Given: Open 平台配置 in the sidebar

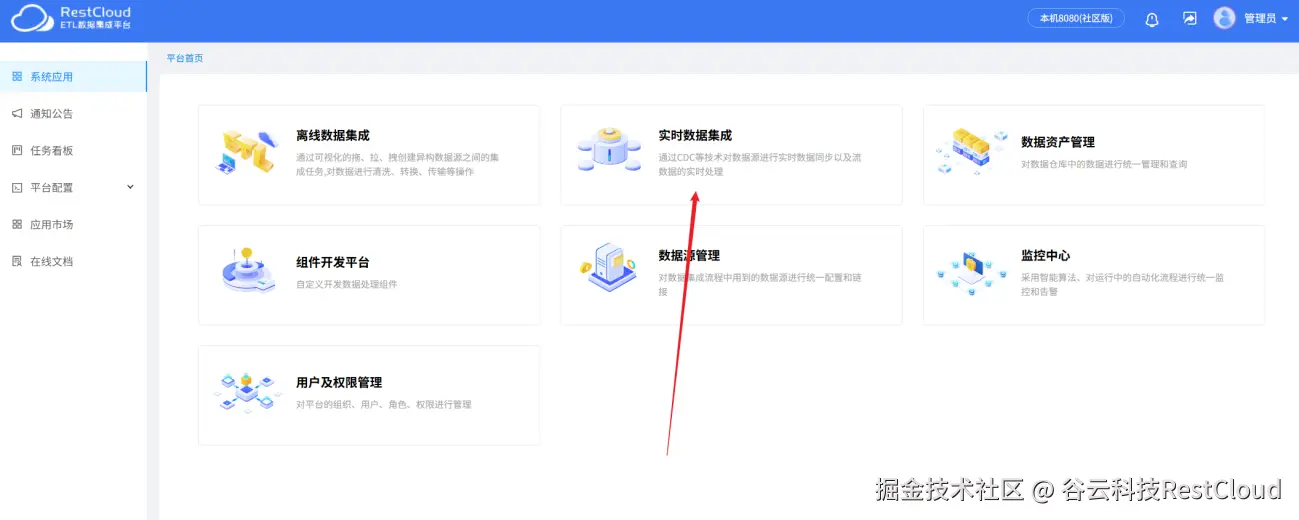Looking at the screenshot, I should (x=73, y=188).
